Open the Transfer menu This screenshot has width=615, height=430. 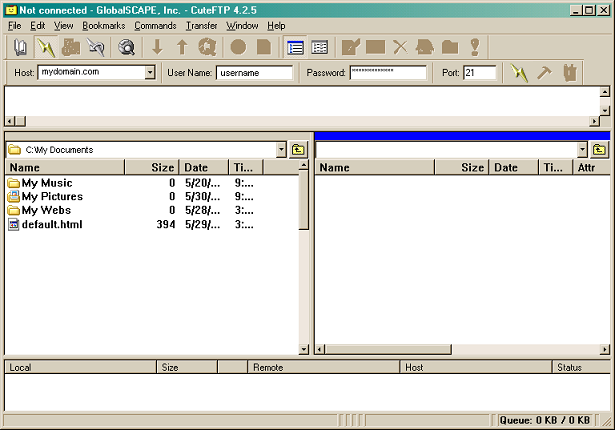pyautogui.click(x=201, y=25)
